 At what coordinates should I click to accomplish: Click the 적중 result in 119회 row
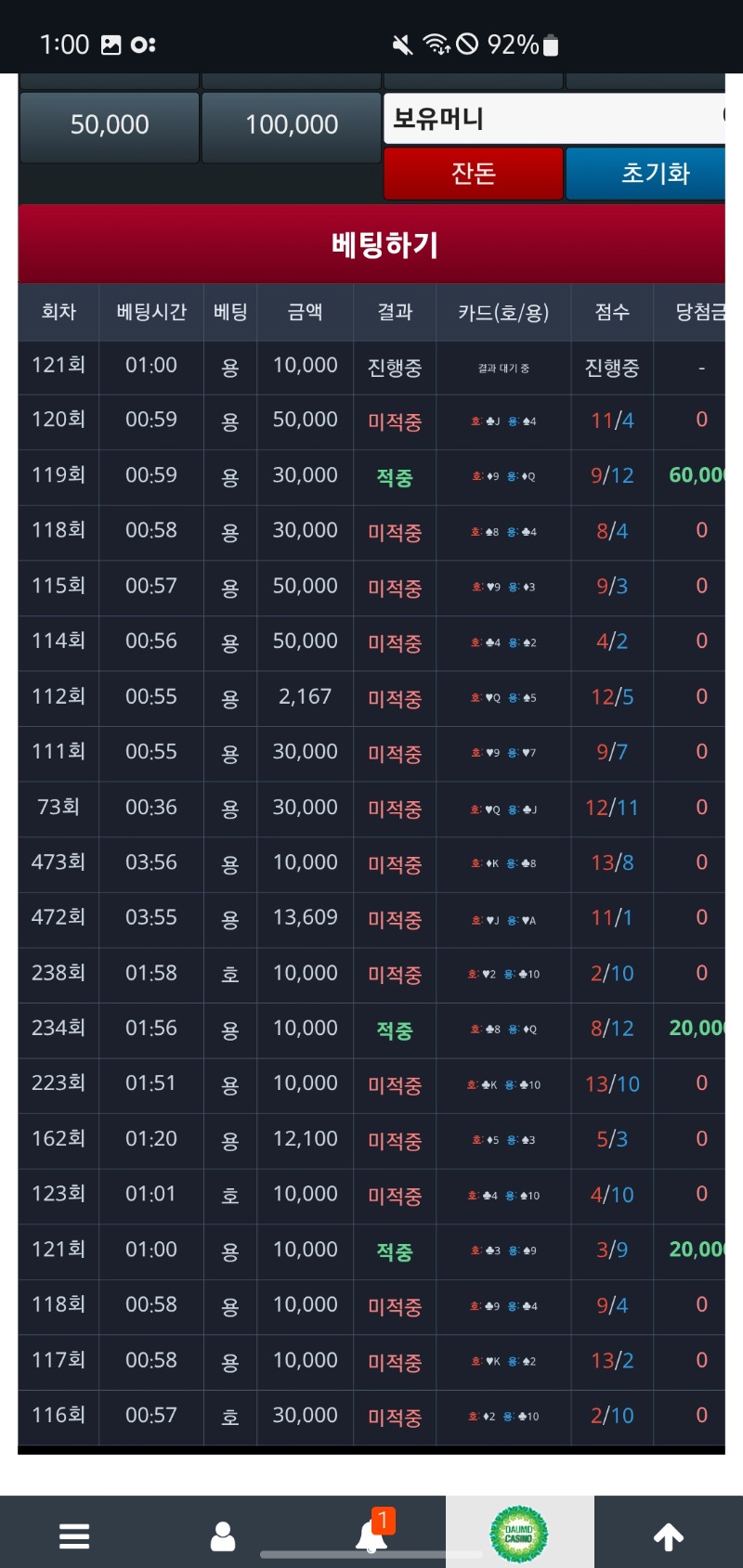click(x=395, y=477)
